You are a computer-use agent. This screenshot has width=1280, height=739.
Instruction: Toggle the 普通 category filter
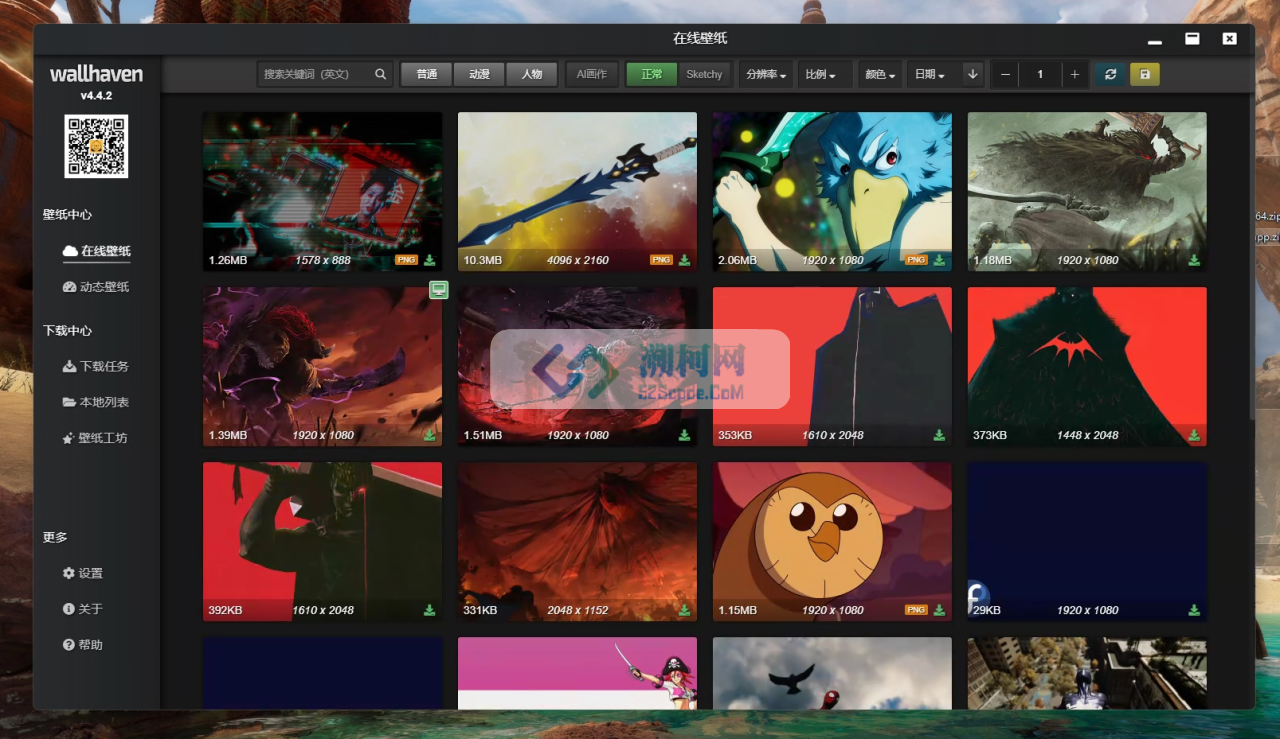tap(427, 74)
